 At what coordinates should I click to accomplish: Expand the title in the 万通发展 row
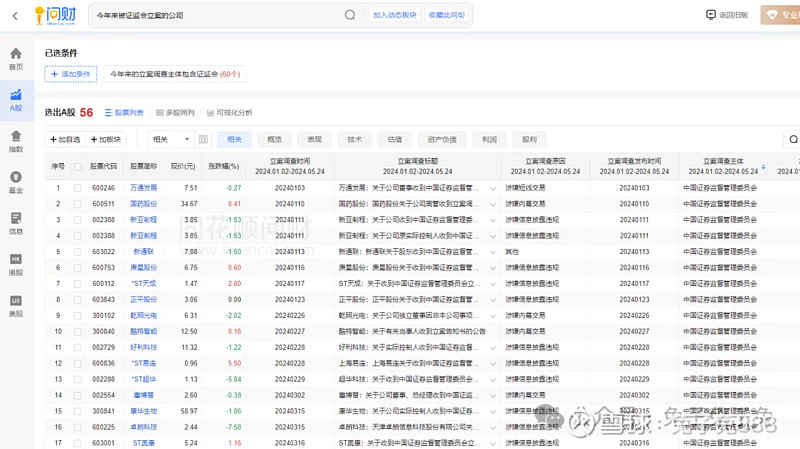coord(493,188)
